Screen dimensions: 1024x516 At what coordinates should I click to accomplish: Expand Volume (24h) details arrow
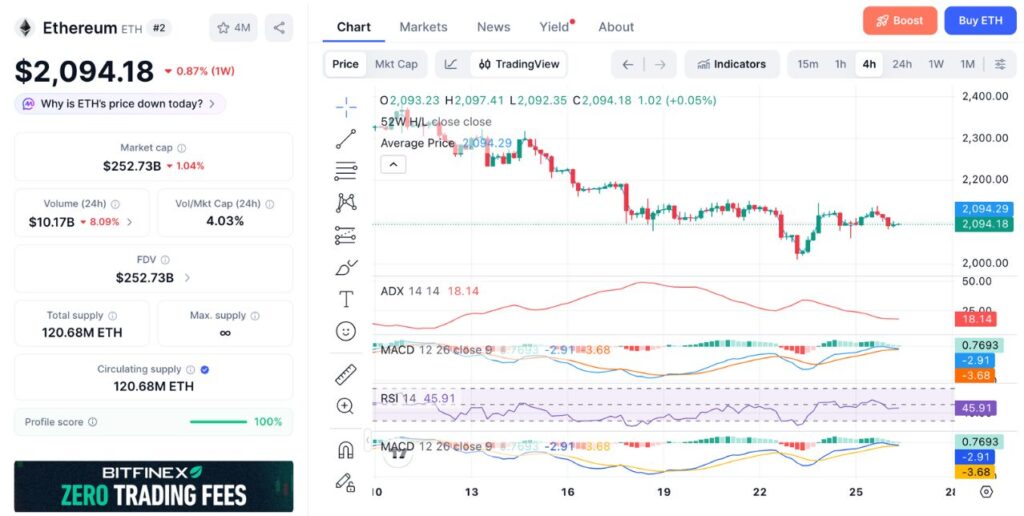click(129, 222)
